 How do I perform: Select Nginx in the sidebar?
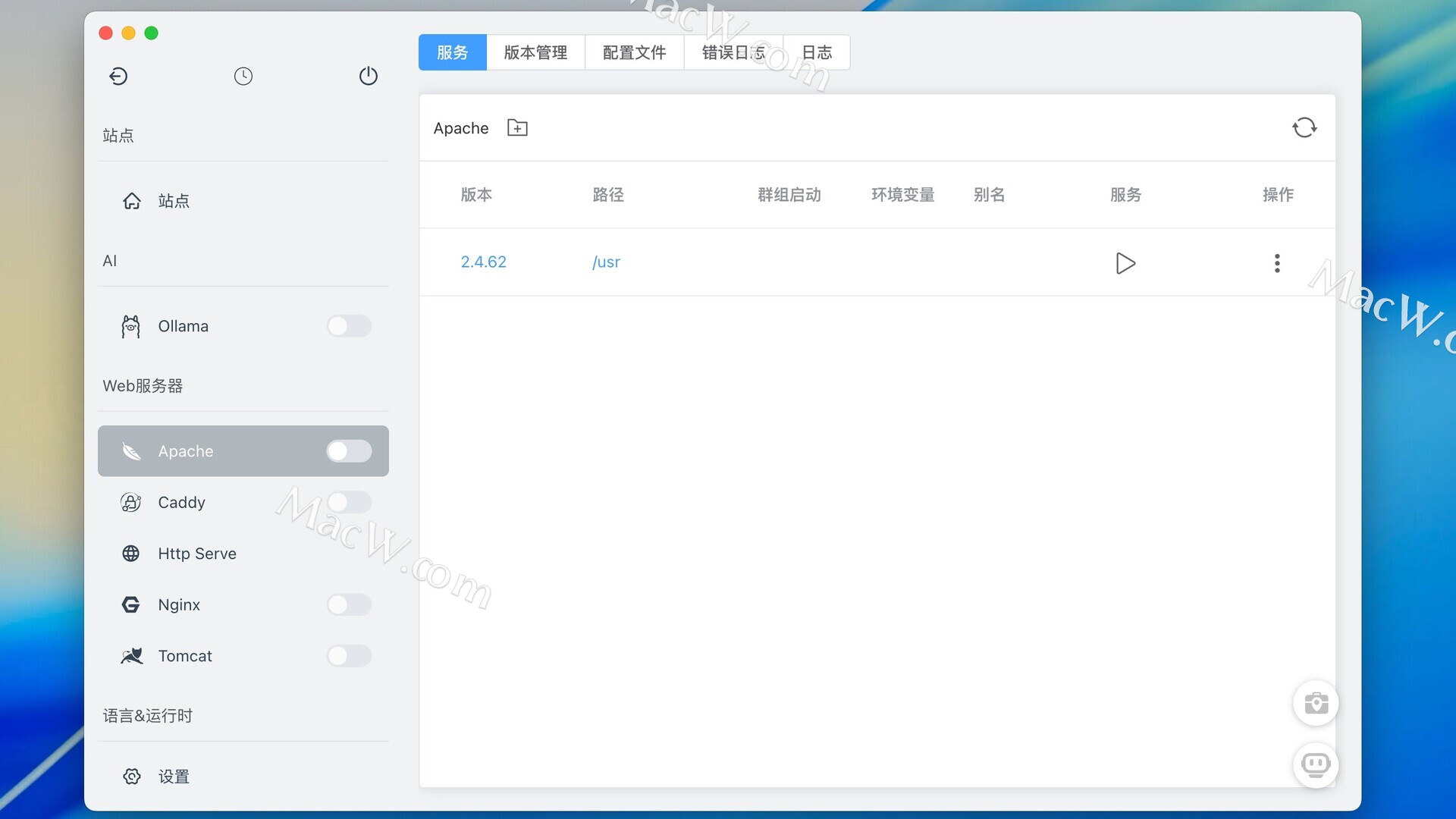[x=243, y=604]
